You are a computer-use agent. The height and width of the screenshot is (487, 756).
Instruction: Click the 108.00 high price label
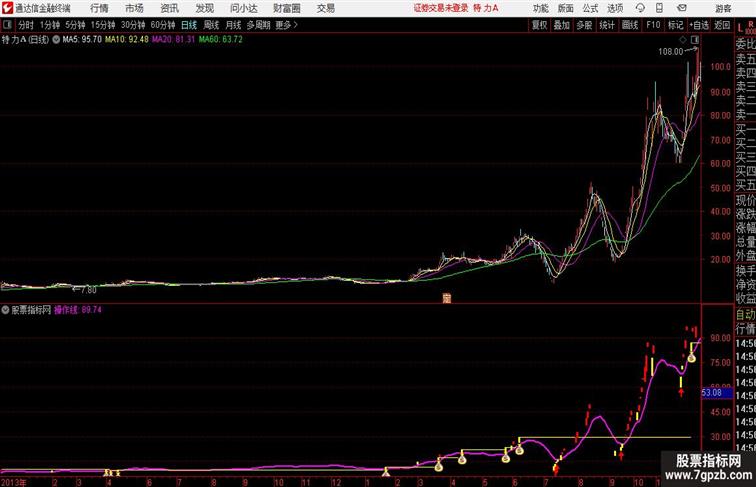coord(671,52)
